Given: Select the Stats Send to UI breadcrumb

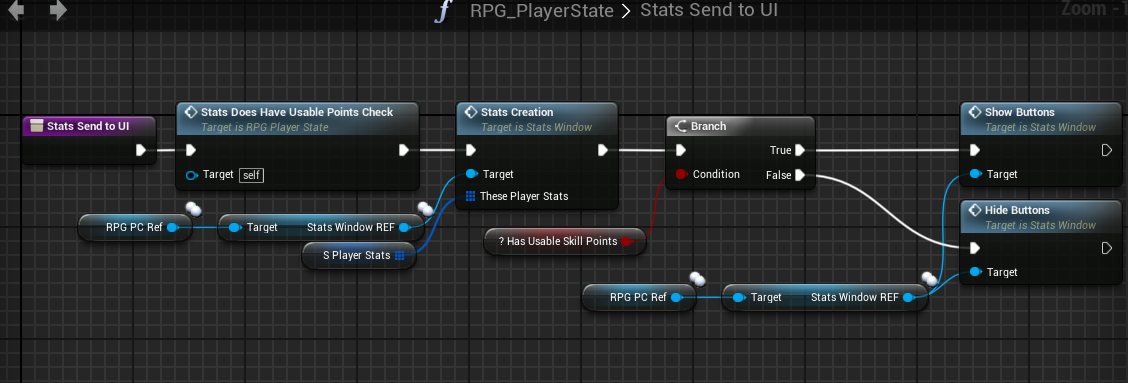Looking at the screenshot, I should (709, 11).
